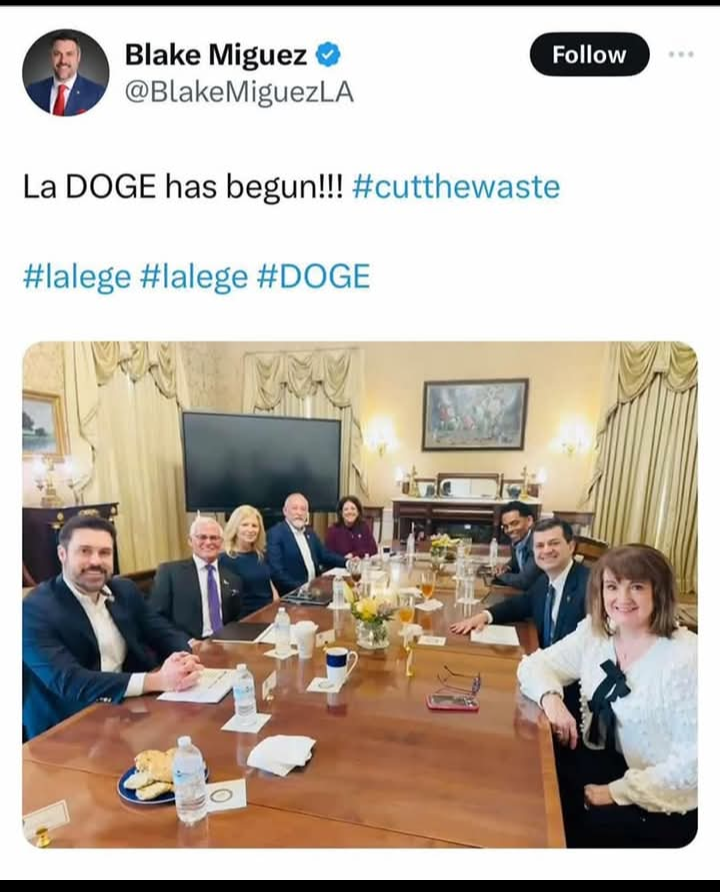Open Blake Miguez's profile avatar
This screenshot has height=892, width=720.
(65, 72)
